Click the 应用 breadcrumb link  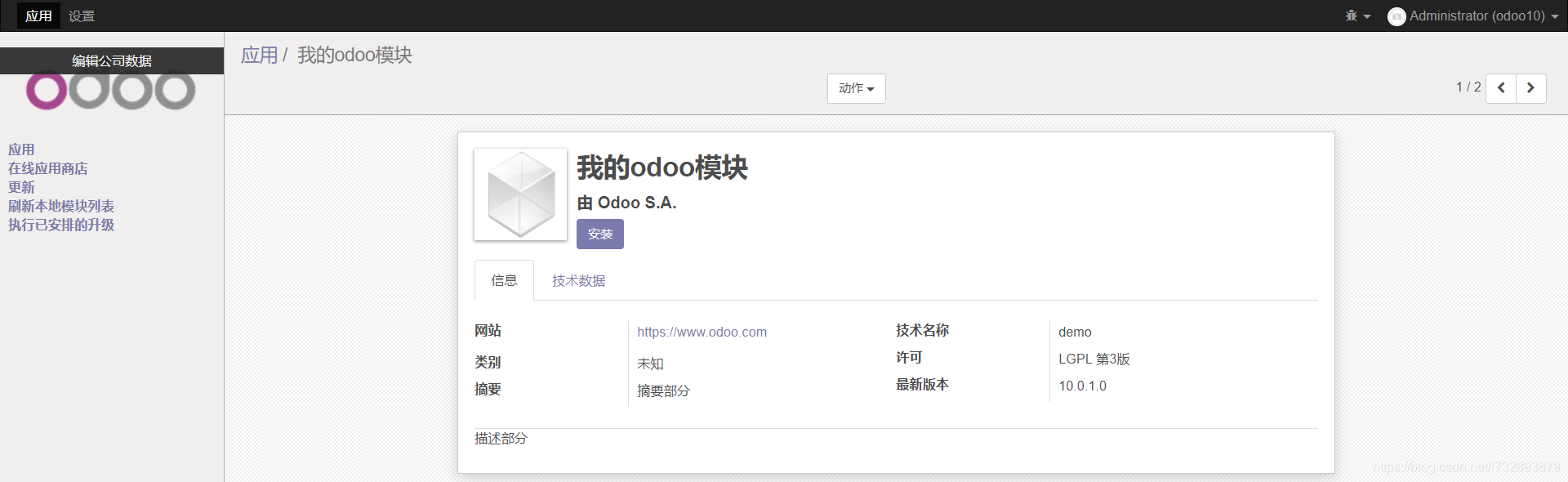[260, 55]
